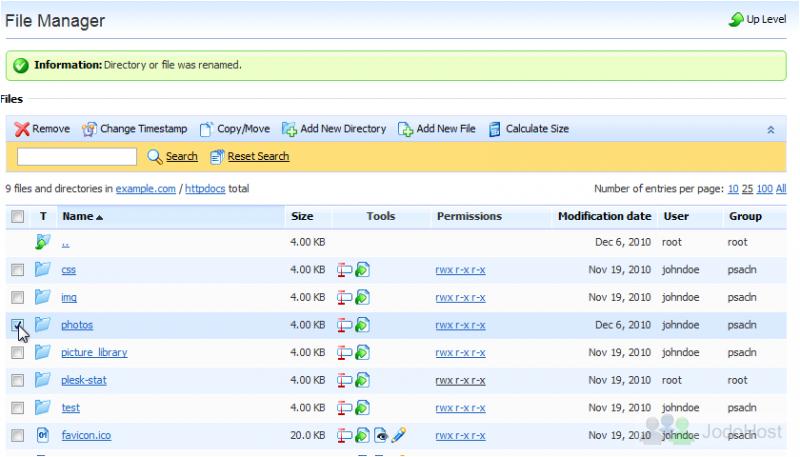Show 100 entries per page
The height and width of the screenshot is (457, 800).
pos(764,189)
